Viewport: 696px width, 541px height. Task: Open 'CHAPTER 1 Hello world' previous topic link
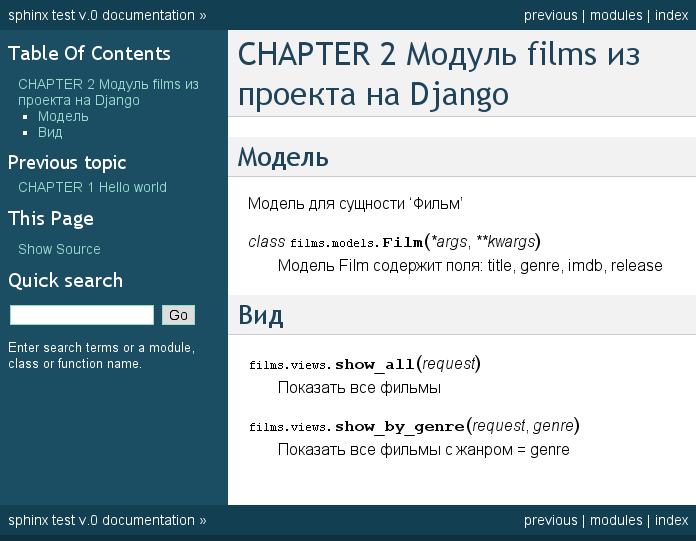[x=92, y=187]
